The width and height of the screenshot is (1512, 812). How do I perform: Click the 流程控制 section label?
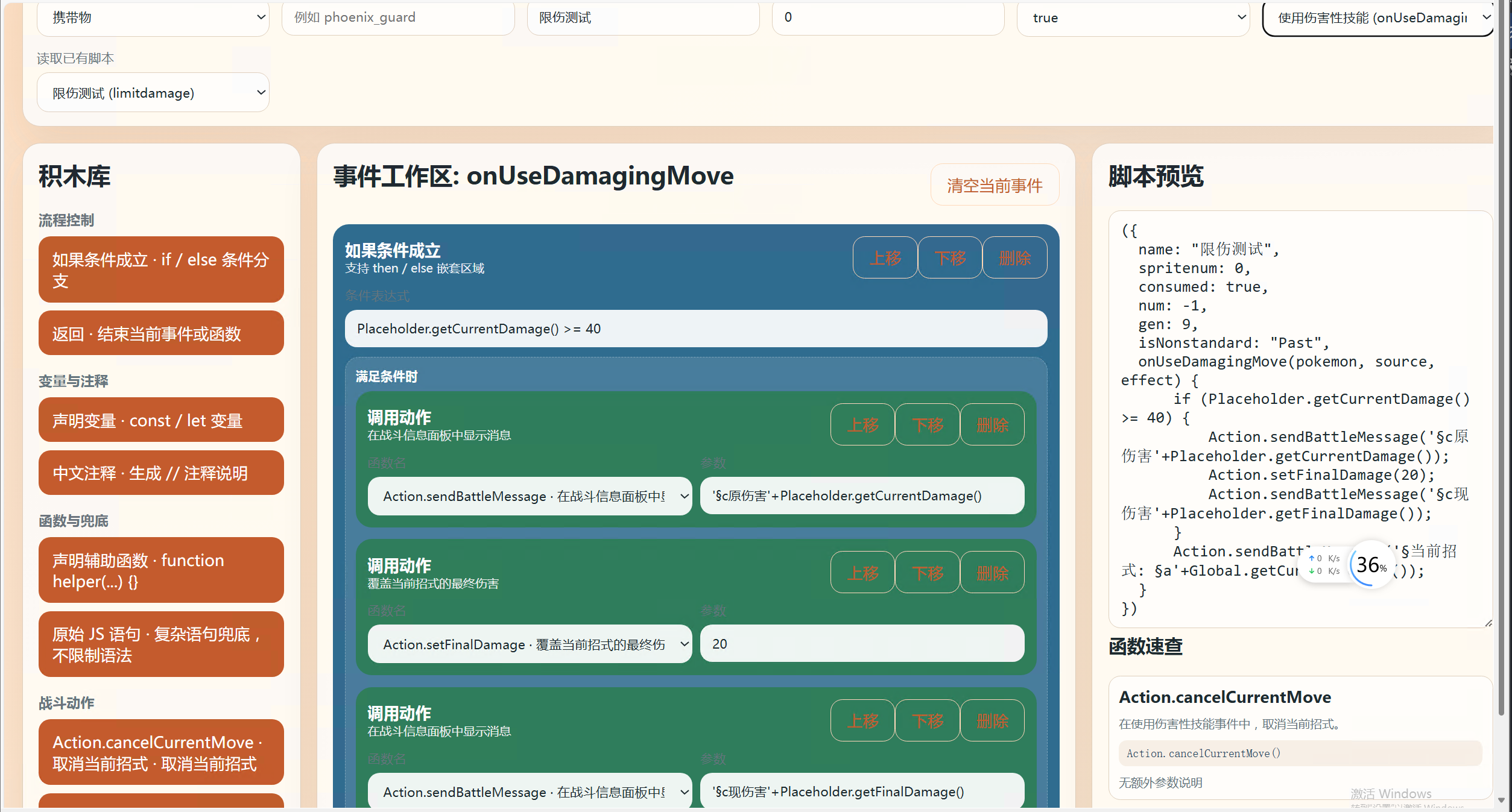pyautogui.click(x=66, y=220)
